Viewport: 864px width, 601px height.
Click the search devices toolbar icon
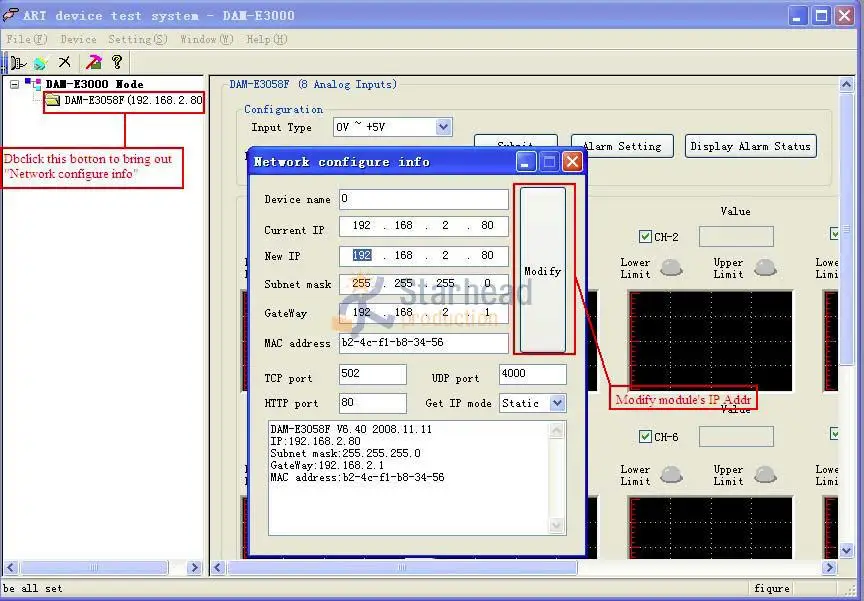coord(40,63)
